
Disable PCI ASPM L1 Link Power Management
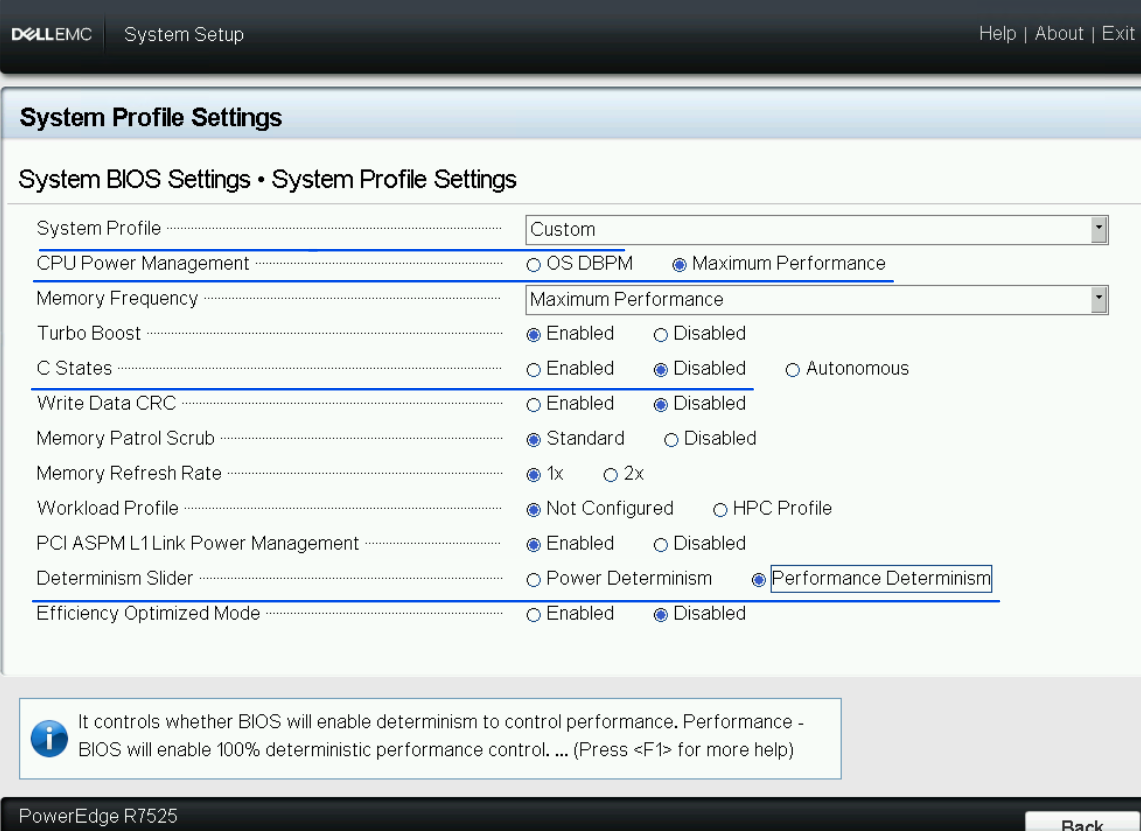click(660, 544)
